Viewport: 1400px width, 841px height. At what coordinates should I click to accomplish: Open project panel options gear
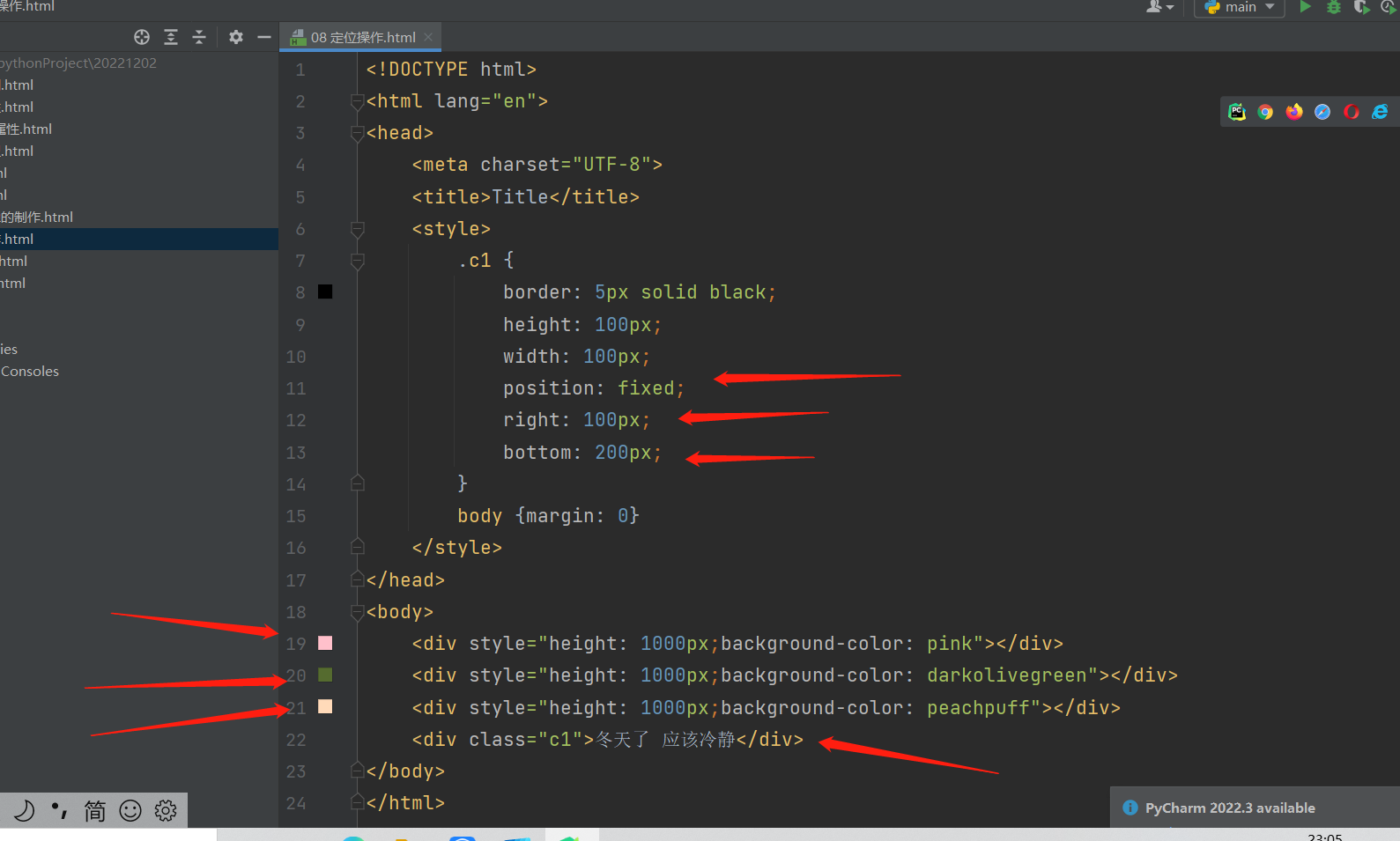pyautogui.click(x=236, y=37)
